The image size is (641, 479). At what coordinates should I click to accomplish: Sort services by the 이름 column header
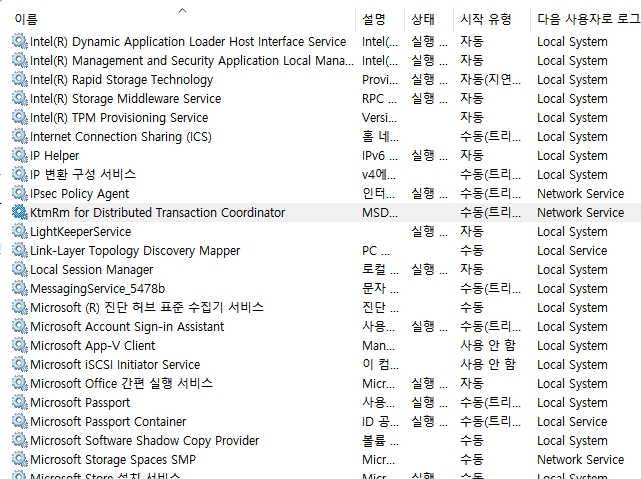[26, 19]
